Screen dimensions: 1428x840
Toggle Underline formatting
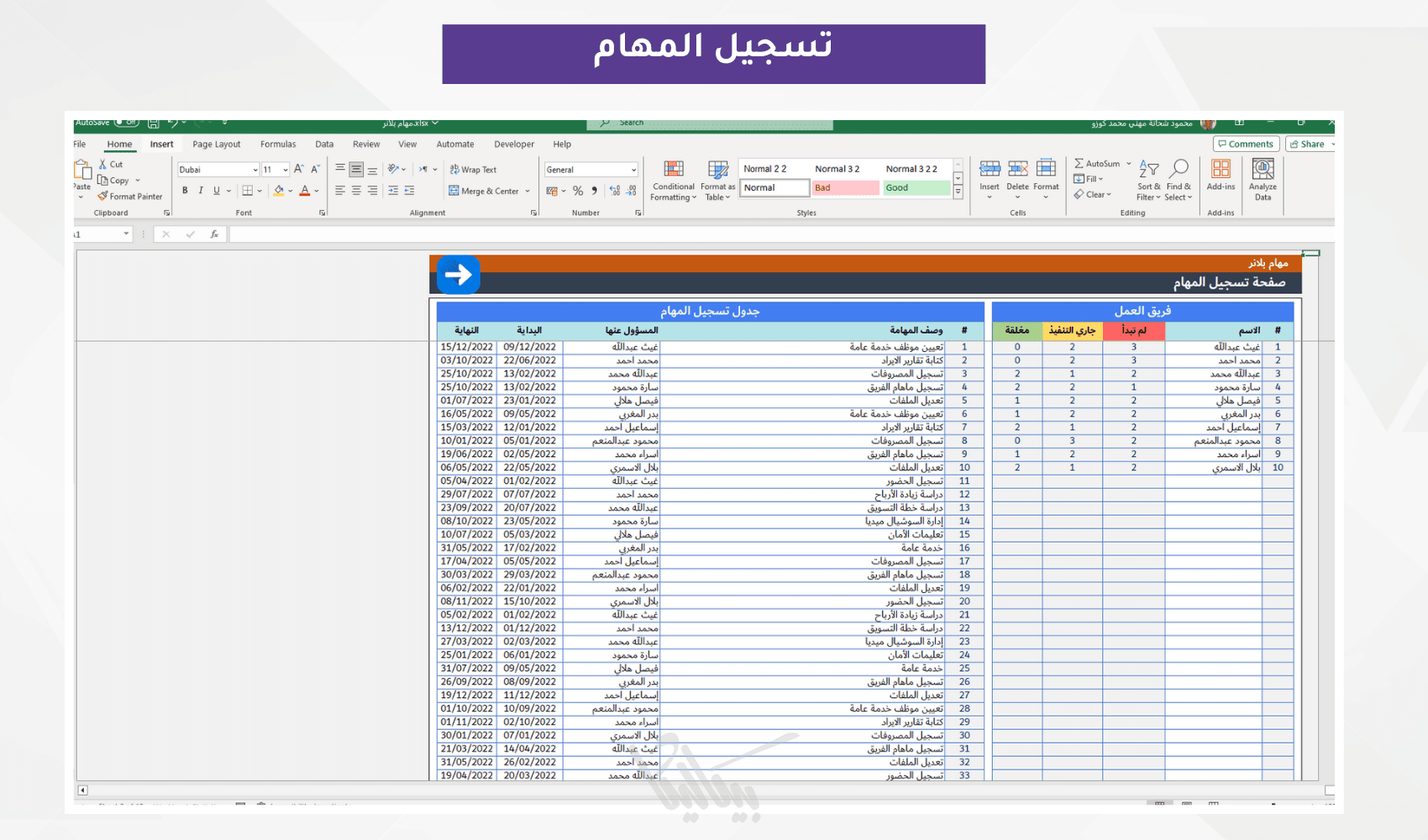pyautogui.click(x=217, y=191)
